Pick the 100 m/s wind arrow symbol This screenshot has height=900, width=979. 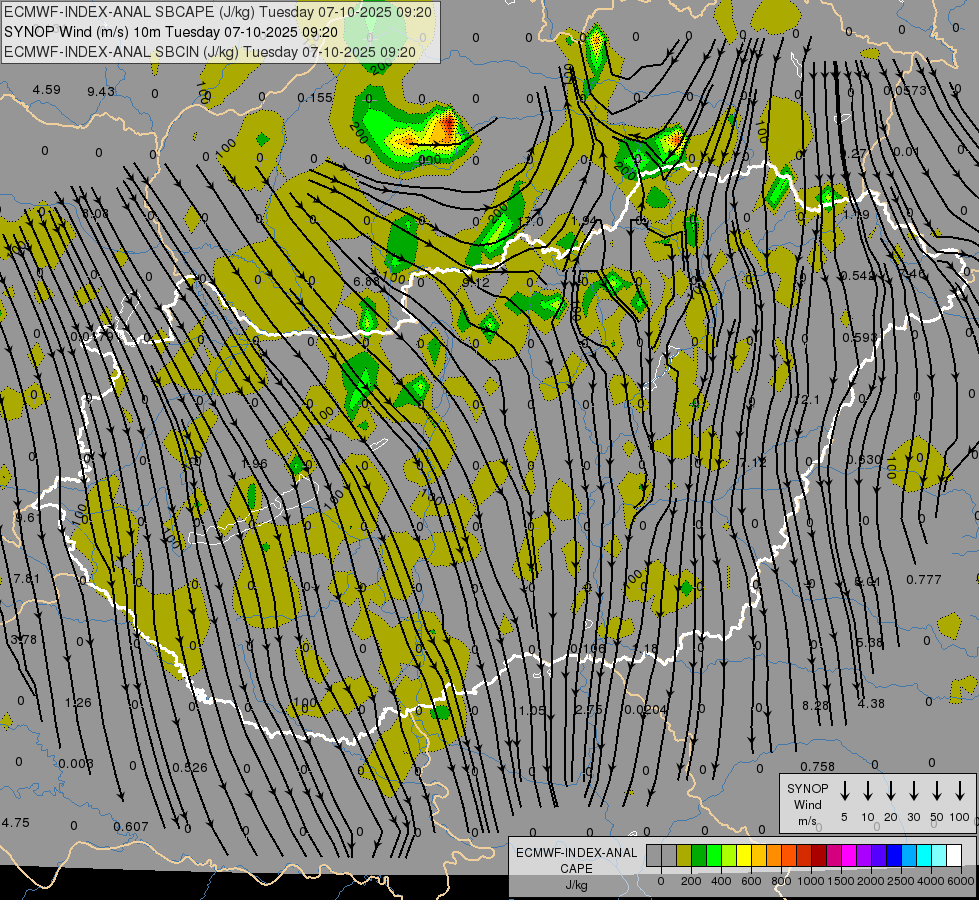[960, 790]
